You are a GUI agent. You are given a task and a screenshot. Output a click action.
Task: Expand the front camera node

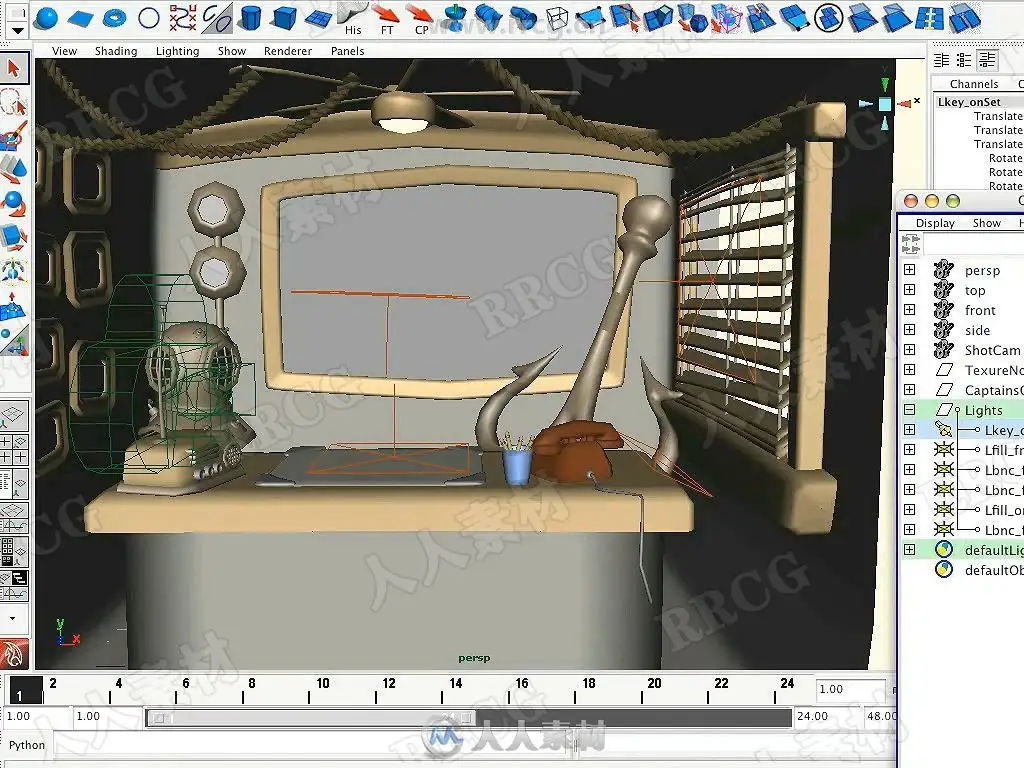[909, 310]
